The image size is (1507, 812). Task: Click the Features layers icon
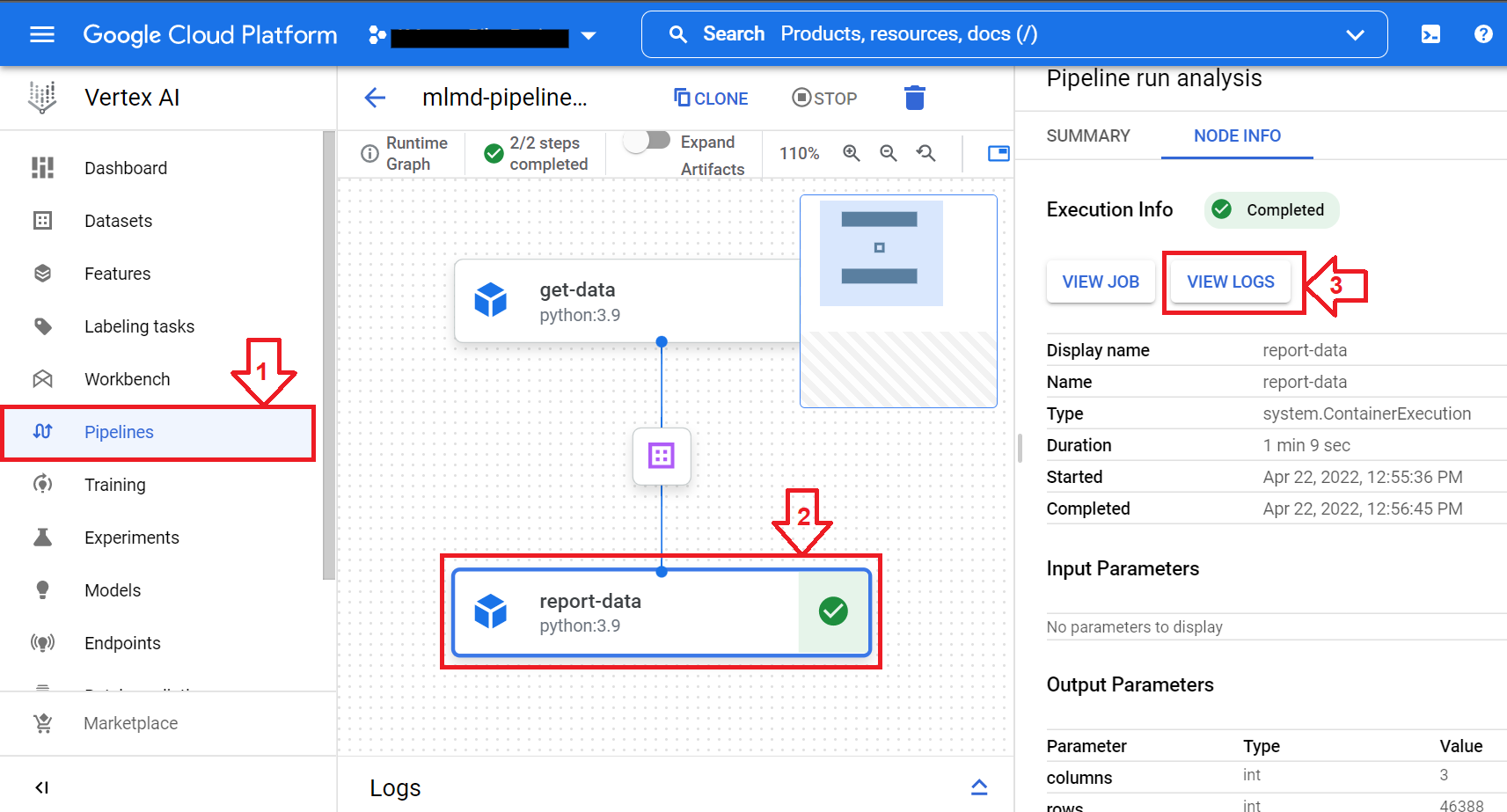(42, 274)
